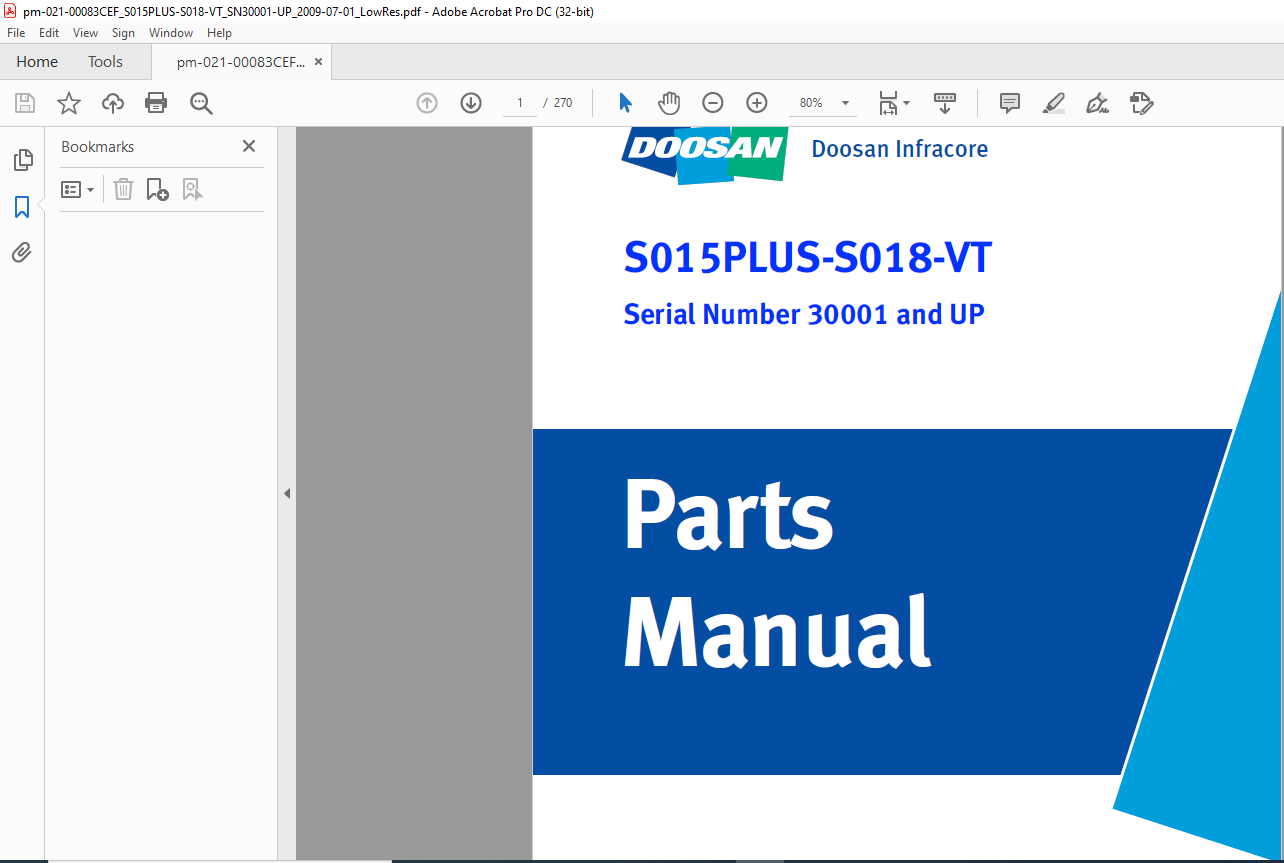The width and height of the screenshot is (1284, 863).
Task: Click the 'Parts' title word
Action: tap(729, 515)
